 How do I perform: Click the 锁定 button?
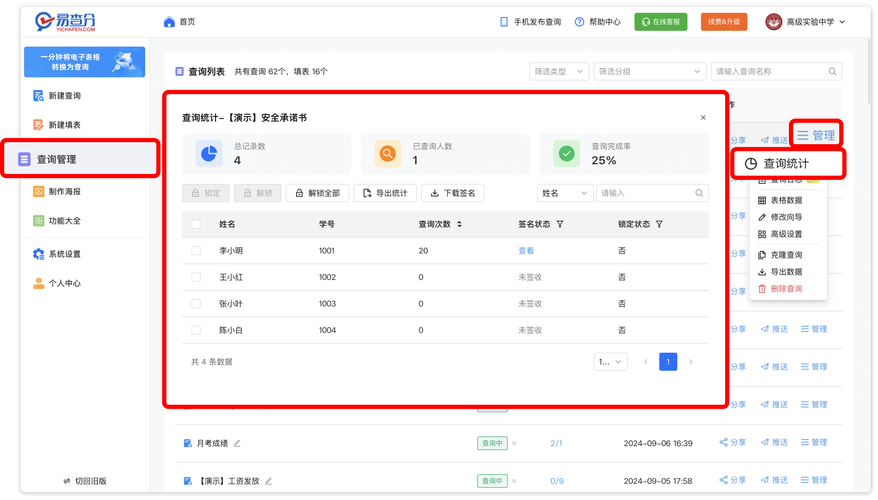click(206, 193)
